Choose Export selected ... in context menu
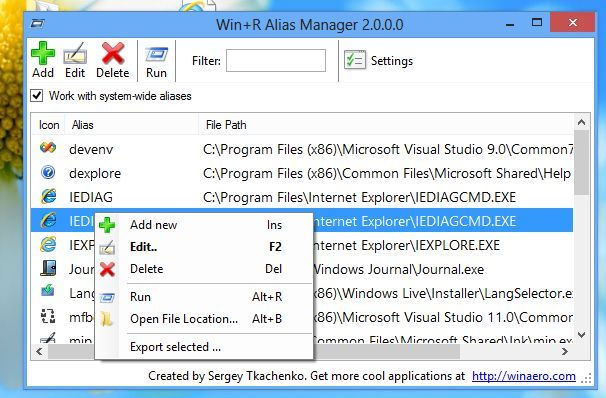The width and height of the screenshot is (606, 398). click(x=204, y=347)
